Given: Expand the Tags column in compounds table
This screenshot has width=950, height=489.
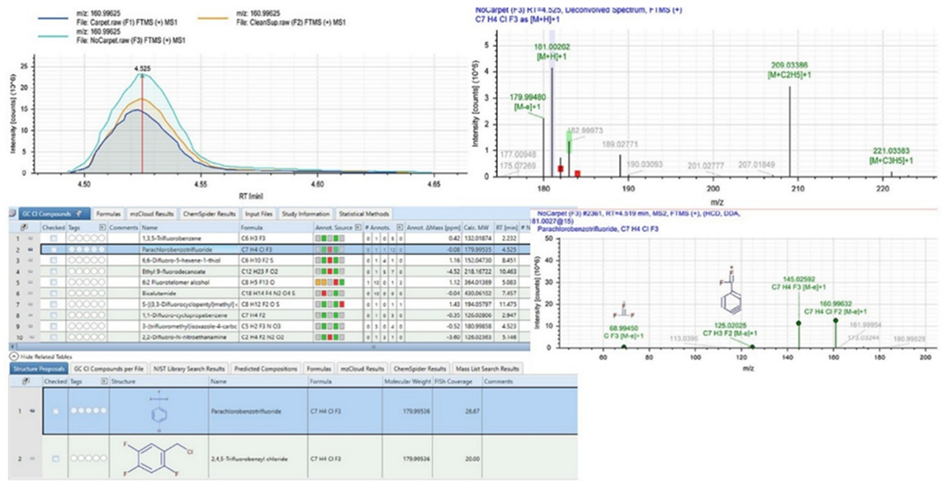Looking at the screenshot, I should pos(102,228).
